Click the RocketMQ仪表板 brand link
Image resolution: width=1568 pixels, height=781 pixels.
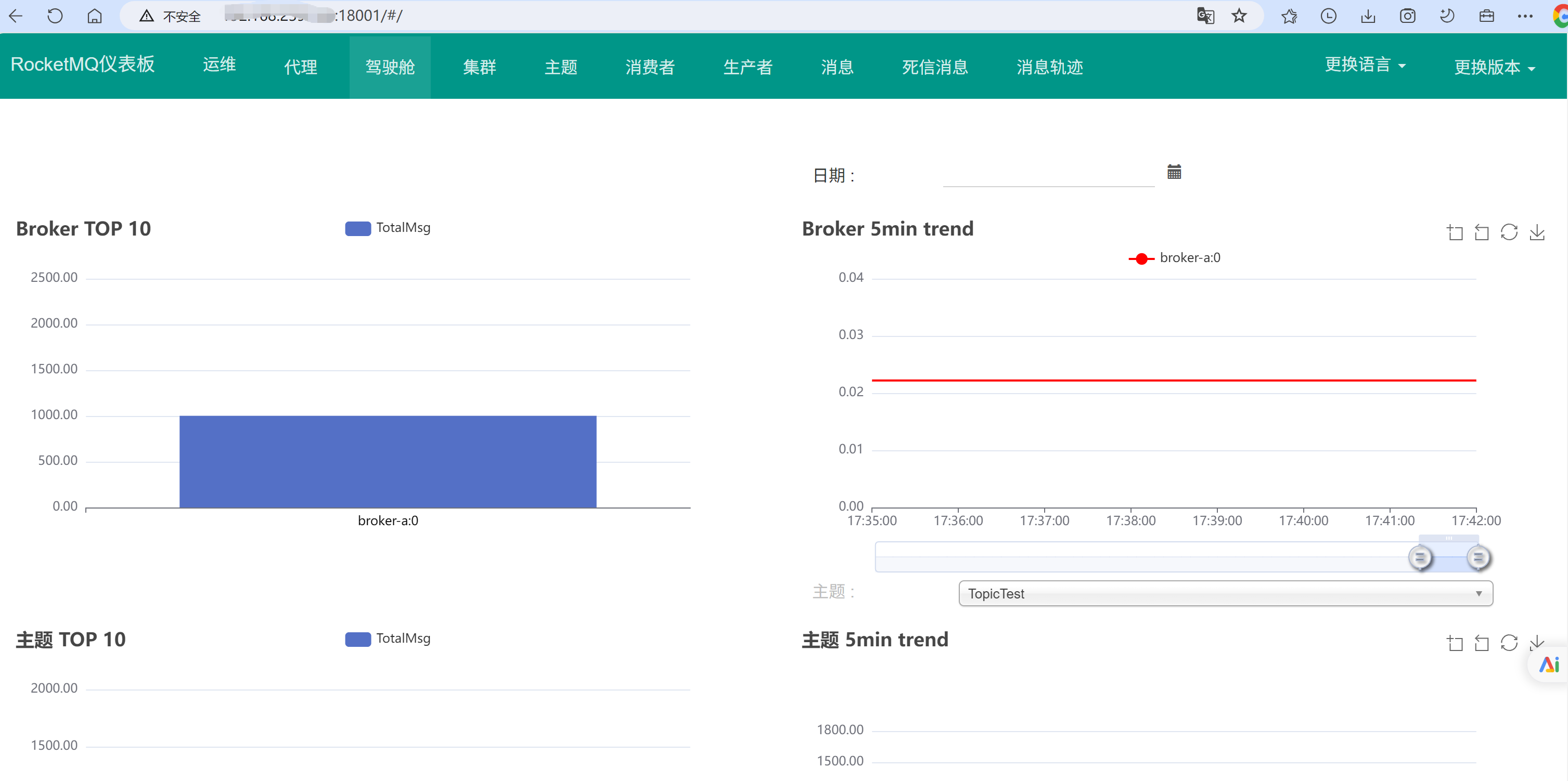pos(83,64)
